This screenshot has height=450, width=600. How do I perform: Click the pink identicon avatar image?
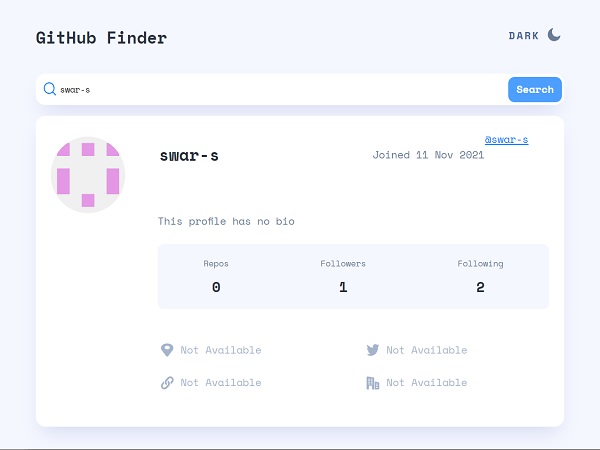pyautogui.click(x=88, y=174)
